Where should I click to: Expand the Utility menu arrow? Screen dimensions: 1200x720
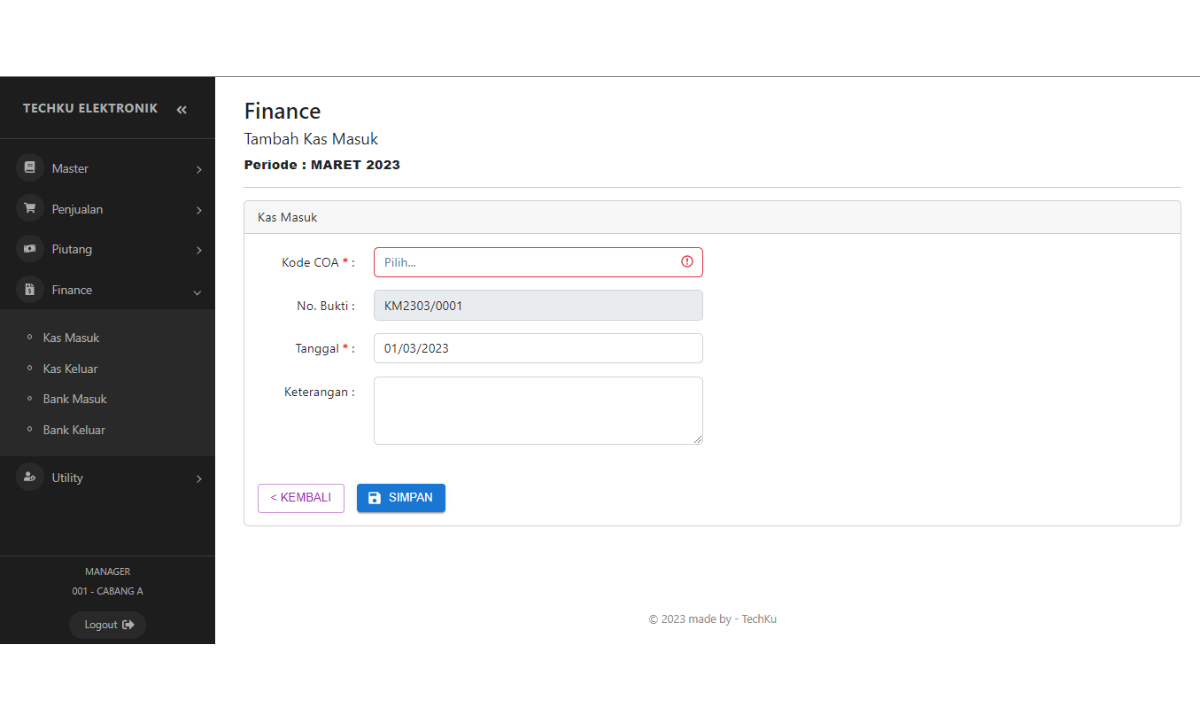pos(198,479)
